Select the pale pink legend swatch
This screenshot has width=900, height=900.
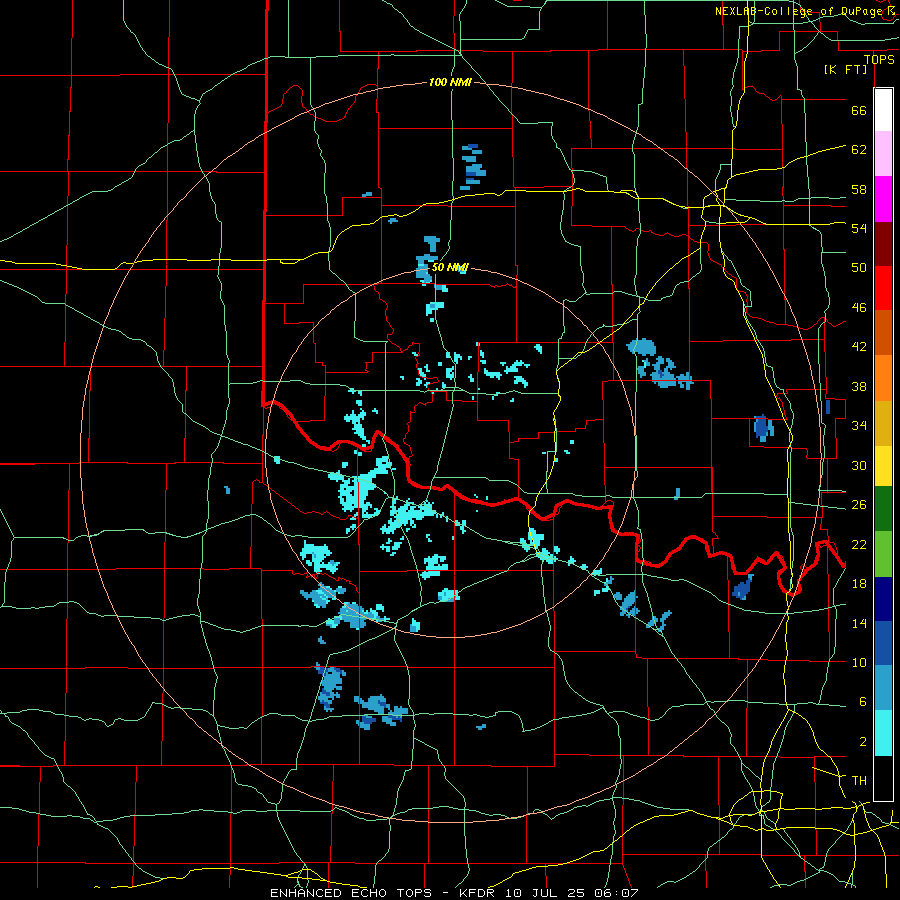click(883, 154)
